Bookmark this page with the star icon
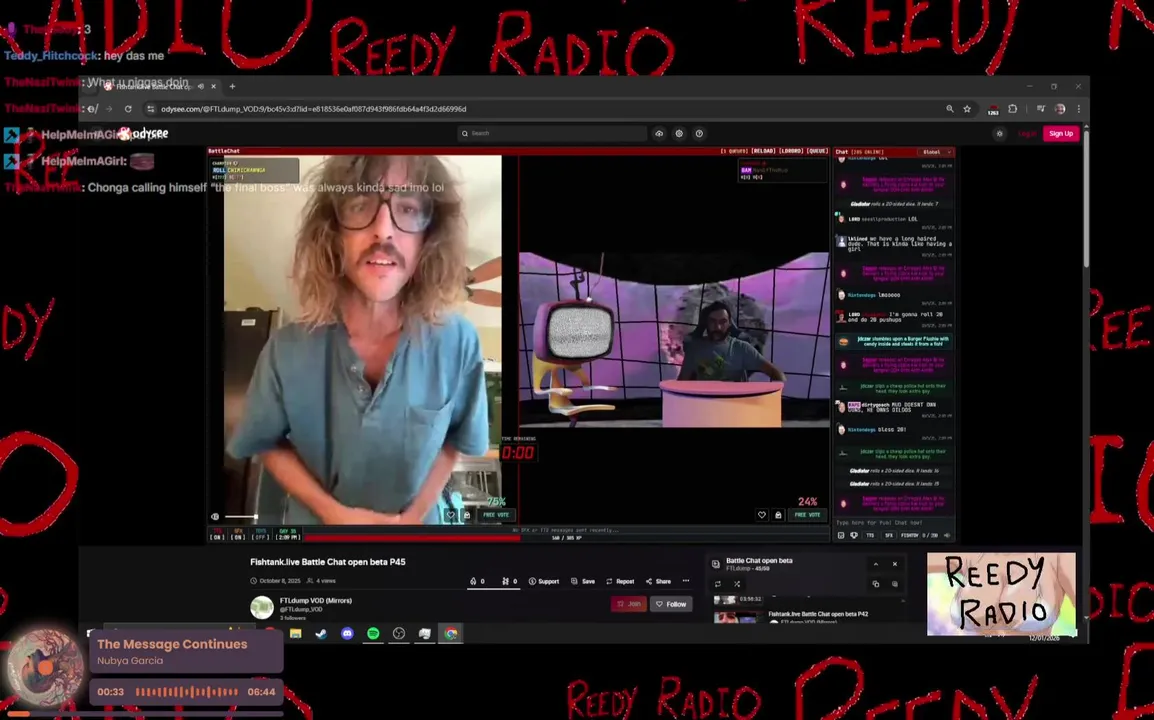 pyautogui.click(x=967, y=109)
